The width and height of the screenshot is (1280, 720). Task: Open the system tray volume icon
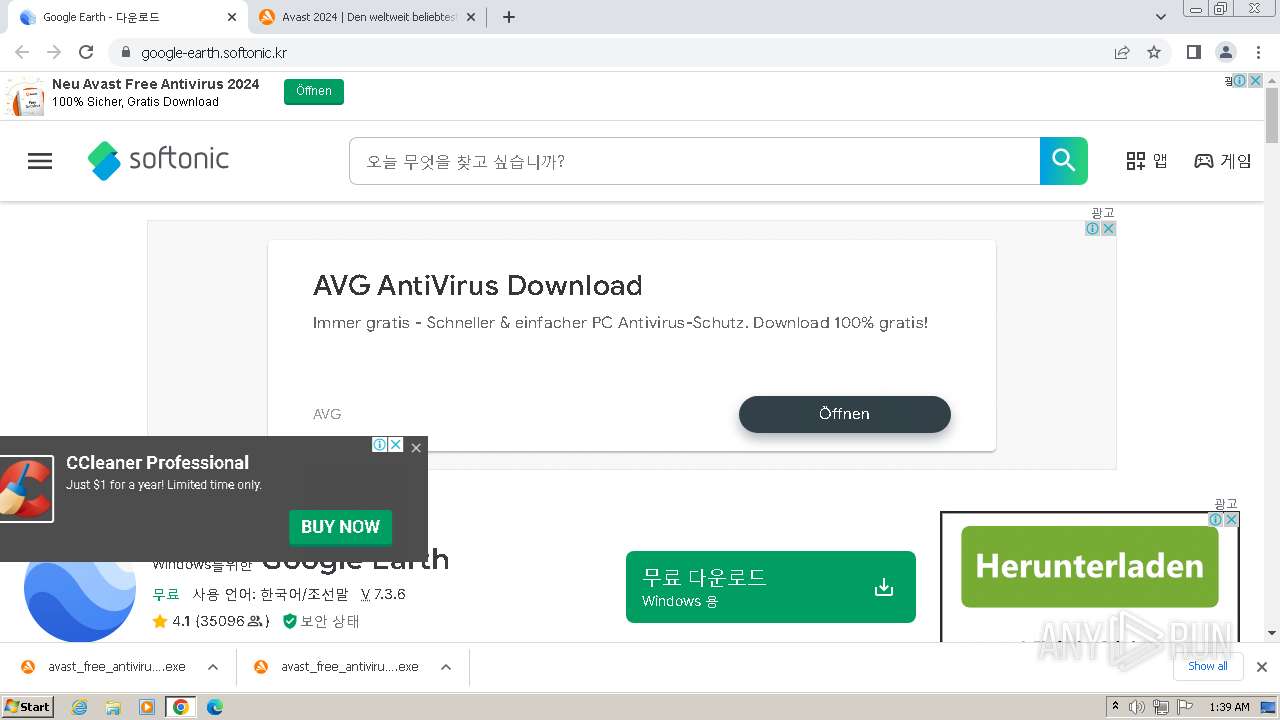pos(1137,707)
